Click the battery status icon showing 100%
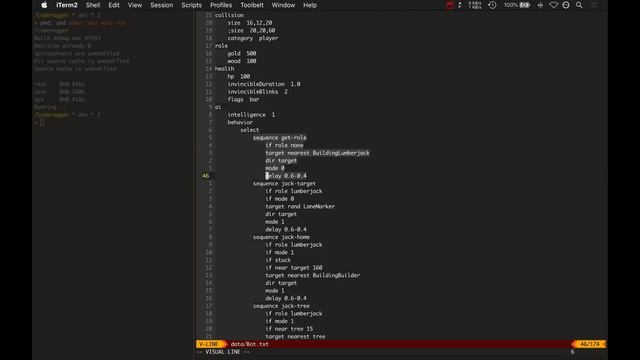 coord(516,5)
